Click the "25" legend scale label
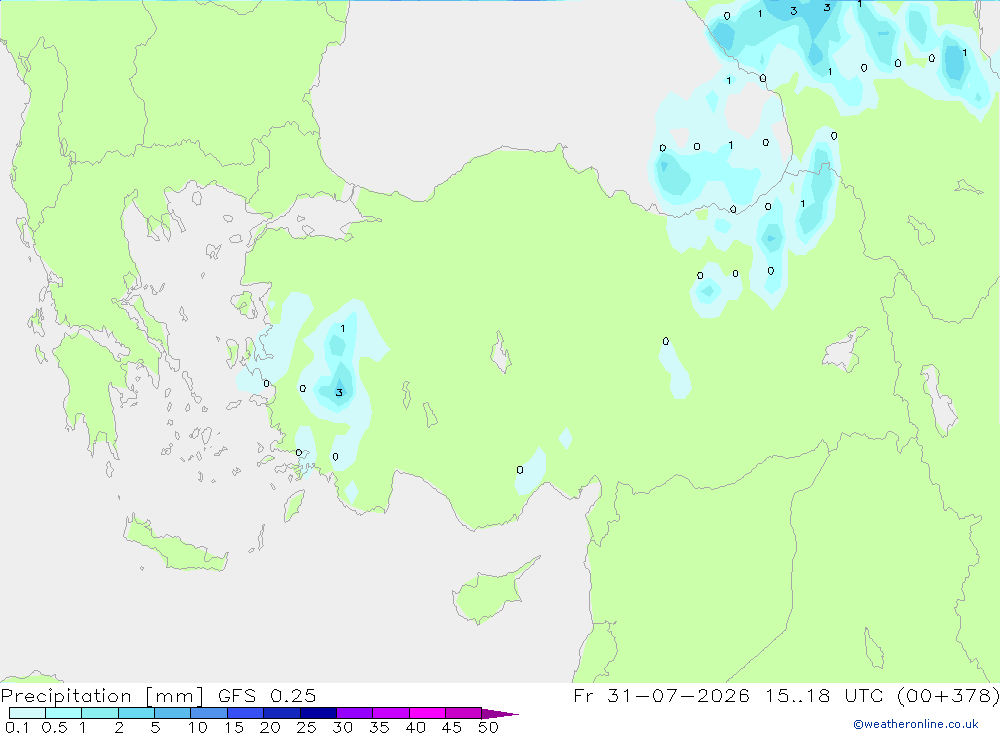This screenshot has width=1000, height=733. 307,727
